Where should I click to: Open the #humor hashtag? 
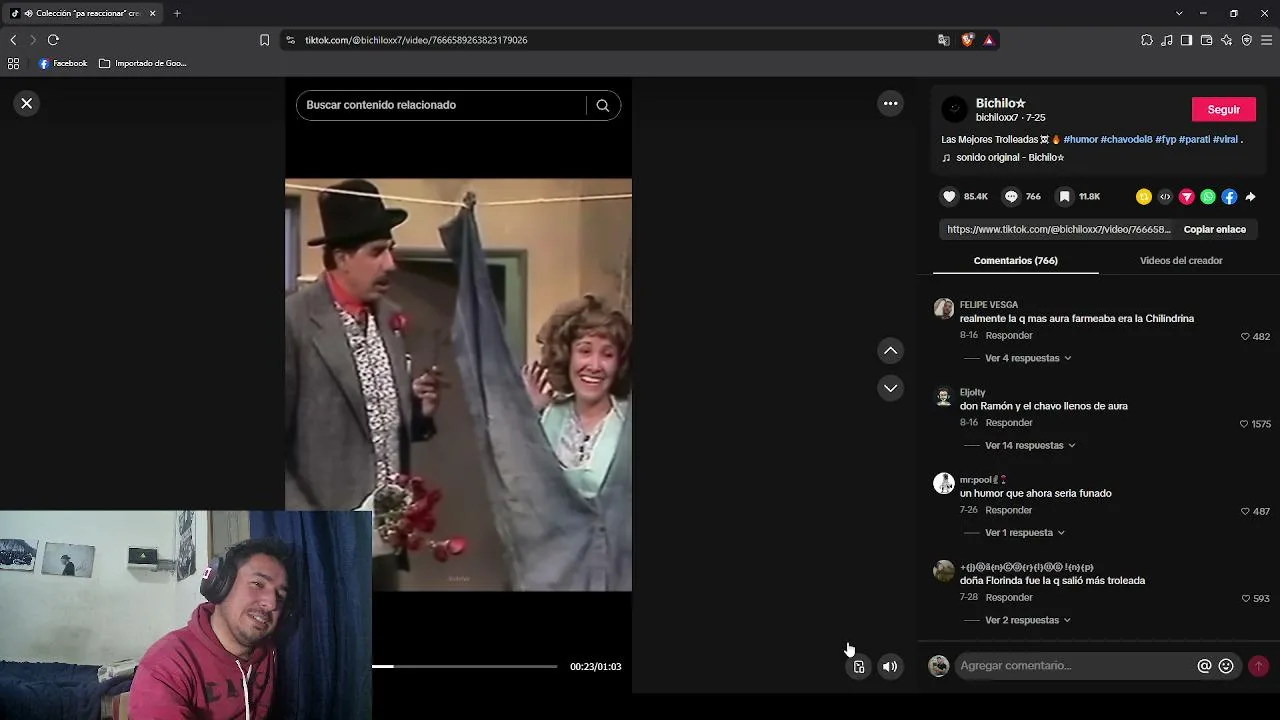point(1081,139)
